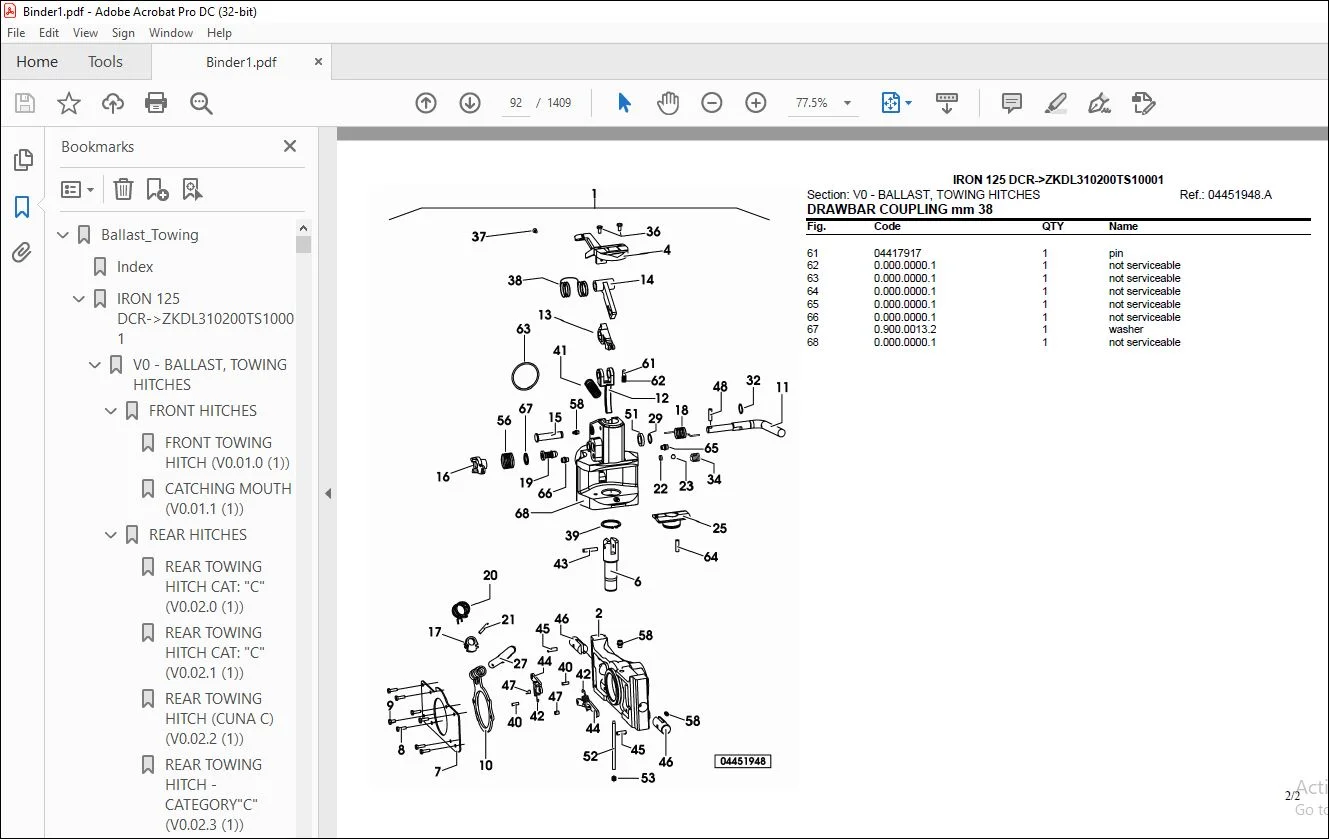
Task: Open the File menu
Action: (x=16, y=33)
